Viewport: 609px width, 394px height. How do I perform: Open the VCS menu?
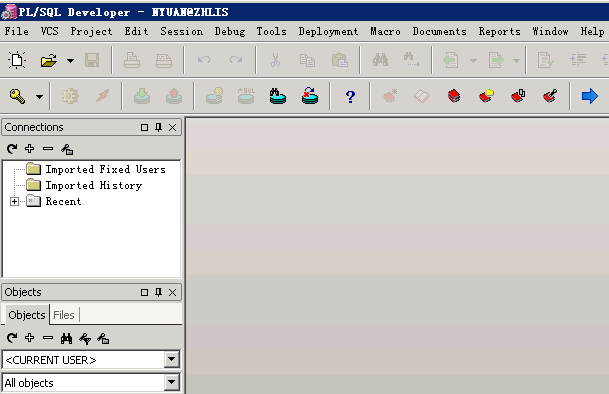point(50,31)
